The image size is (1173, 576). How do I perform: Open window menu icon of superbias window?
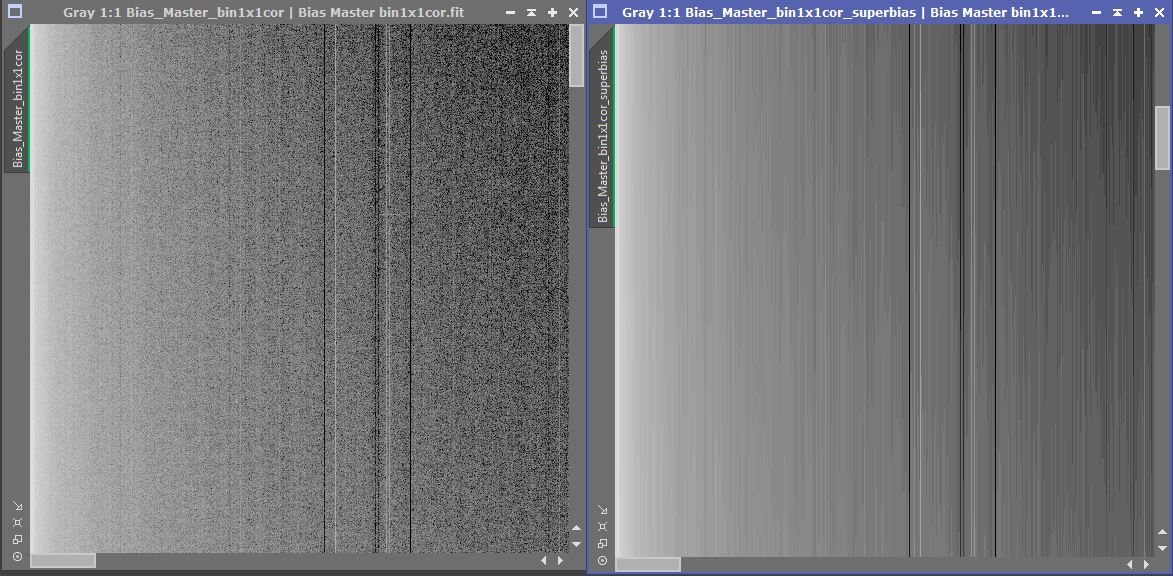[601, 12]
